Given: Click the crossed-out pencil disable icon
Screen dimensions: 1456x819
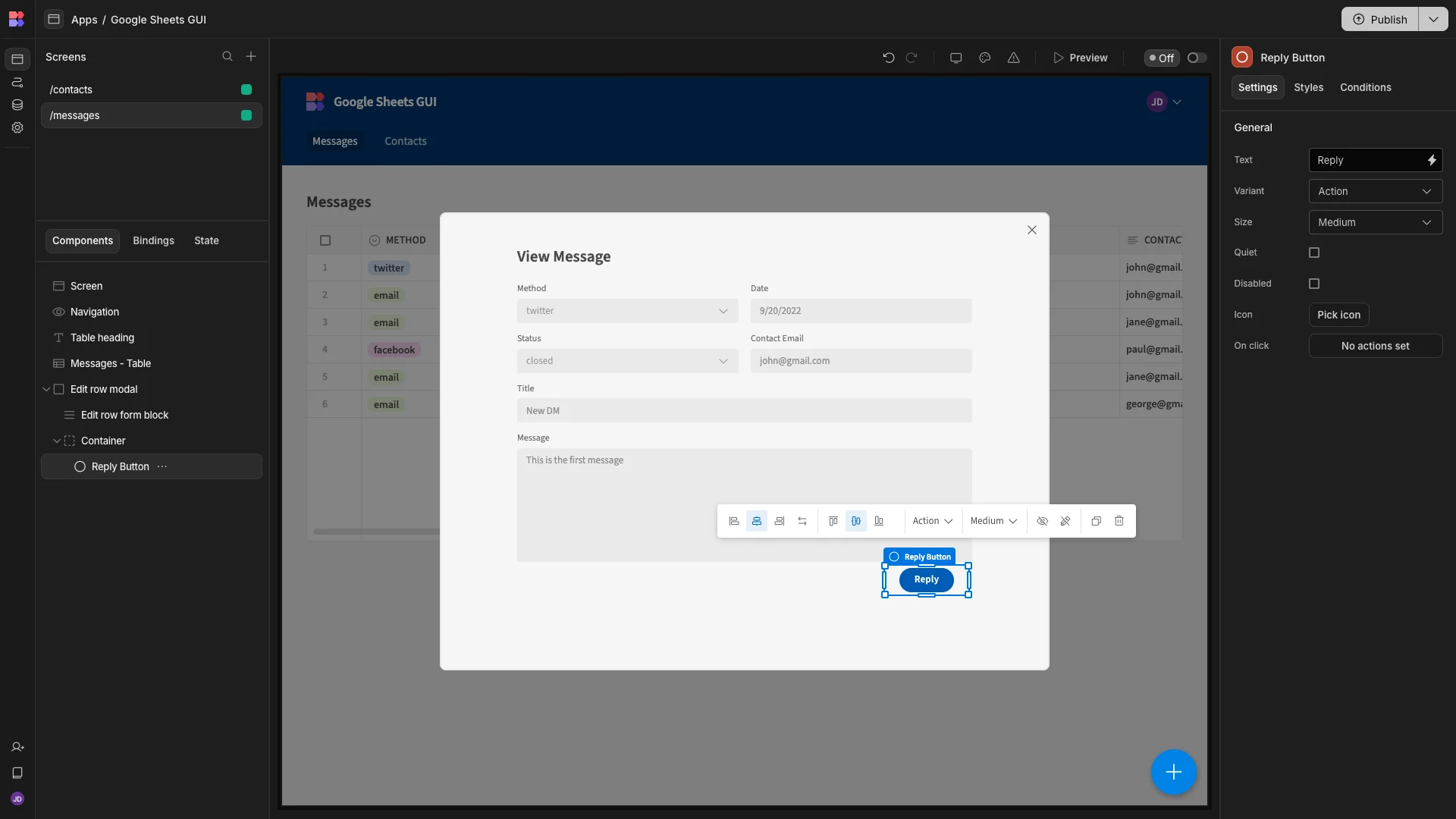Looking at the screenshot, I should 1065,521.
